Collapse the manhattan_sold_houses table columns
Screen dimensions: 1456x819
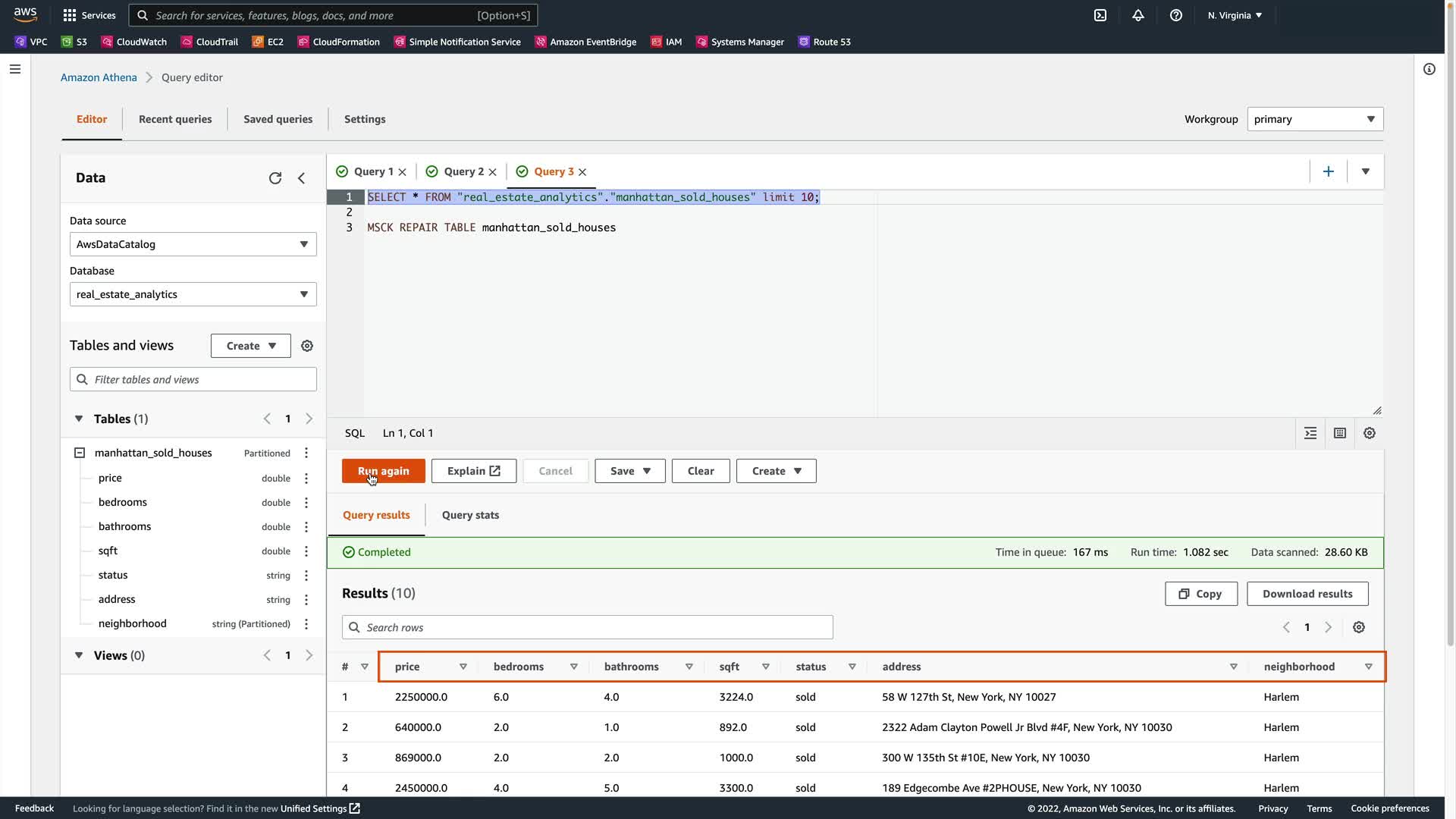point(80,453)
